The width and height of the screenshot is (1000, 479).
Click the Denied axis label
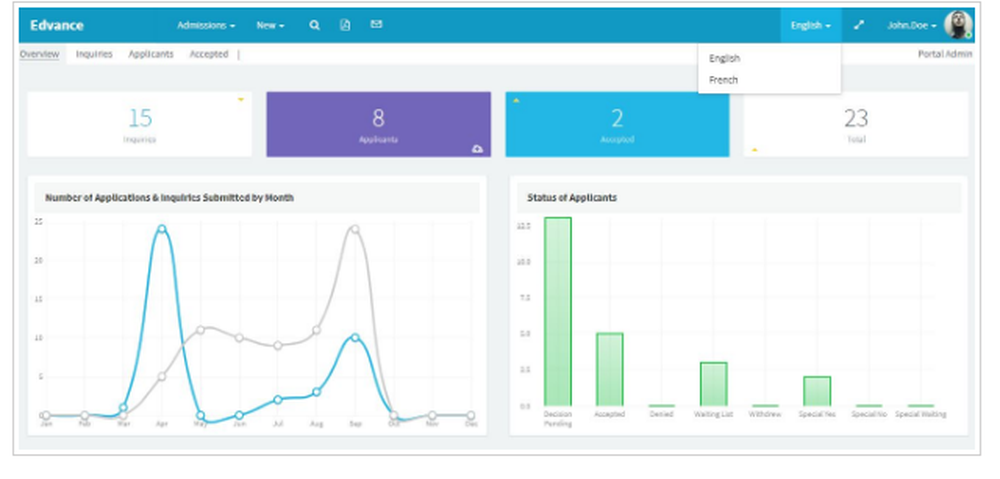(x=661, y=414)
